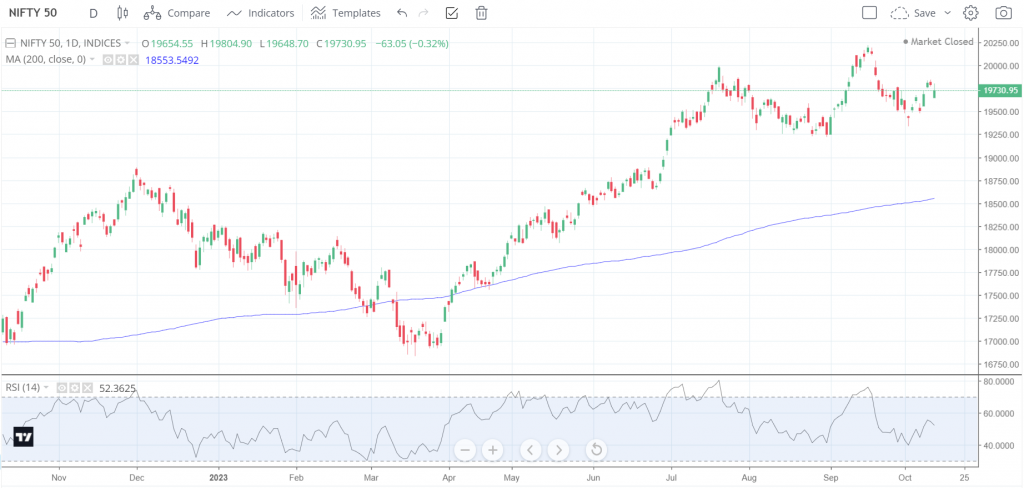Click the Market Closed status label
Image resolution: width=1024 pixels, height=488 pixels.
coord(938,42)
